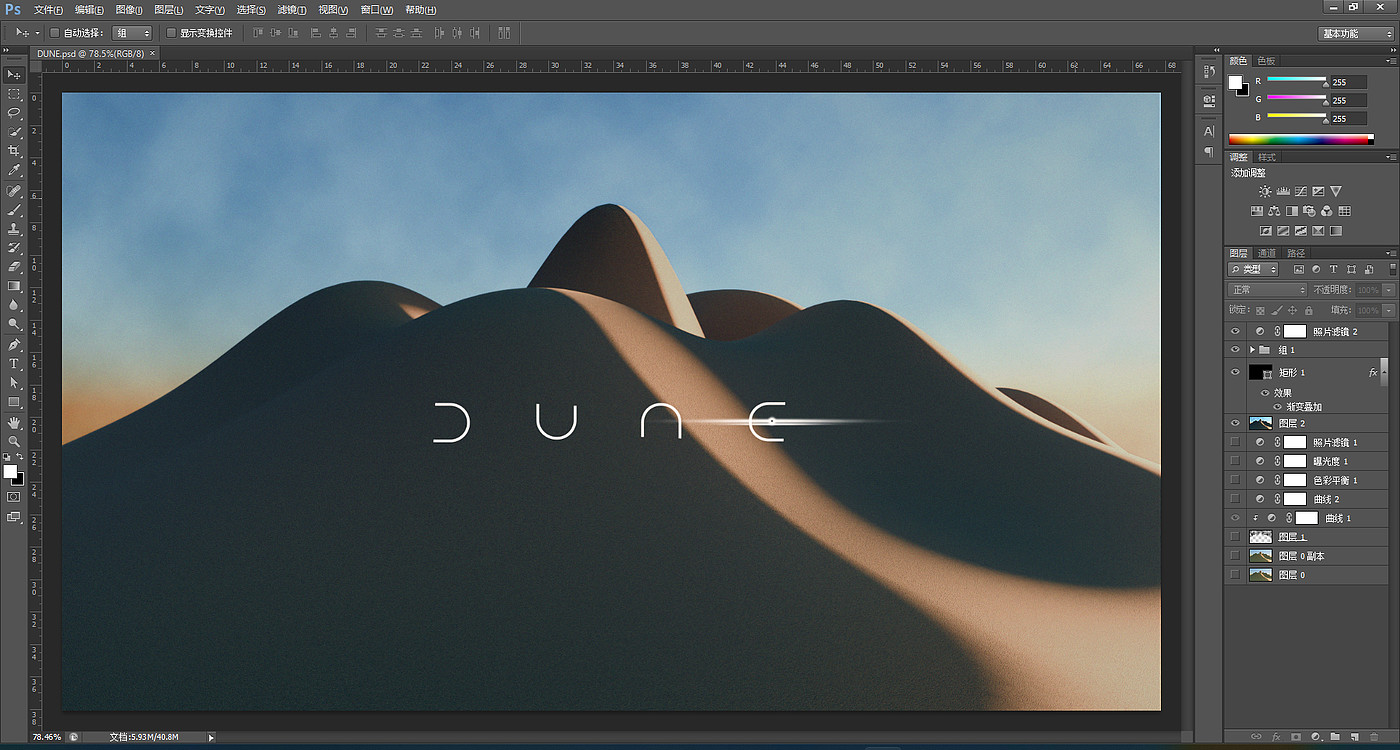
Task: Select the Horizontal Type tool
Action: tap(14, 364)
